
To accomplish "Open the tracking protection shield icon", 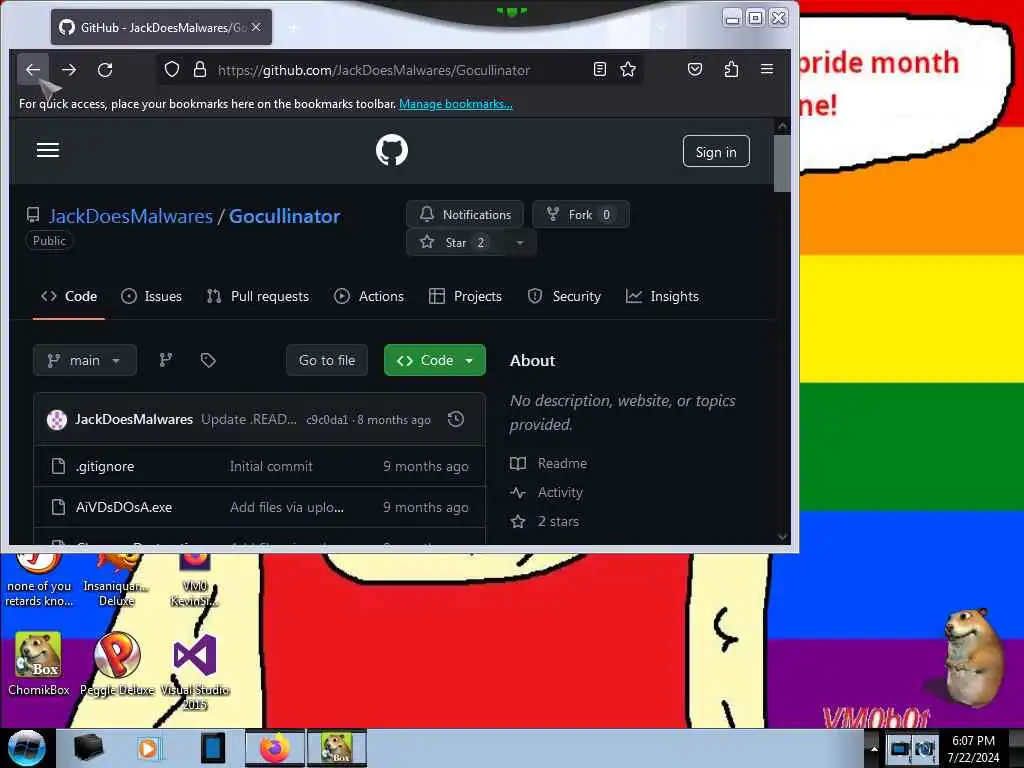I will pyautogui.click(x=172, y=69).
